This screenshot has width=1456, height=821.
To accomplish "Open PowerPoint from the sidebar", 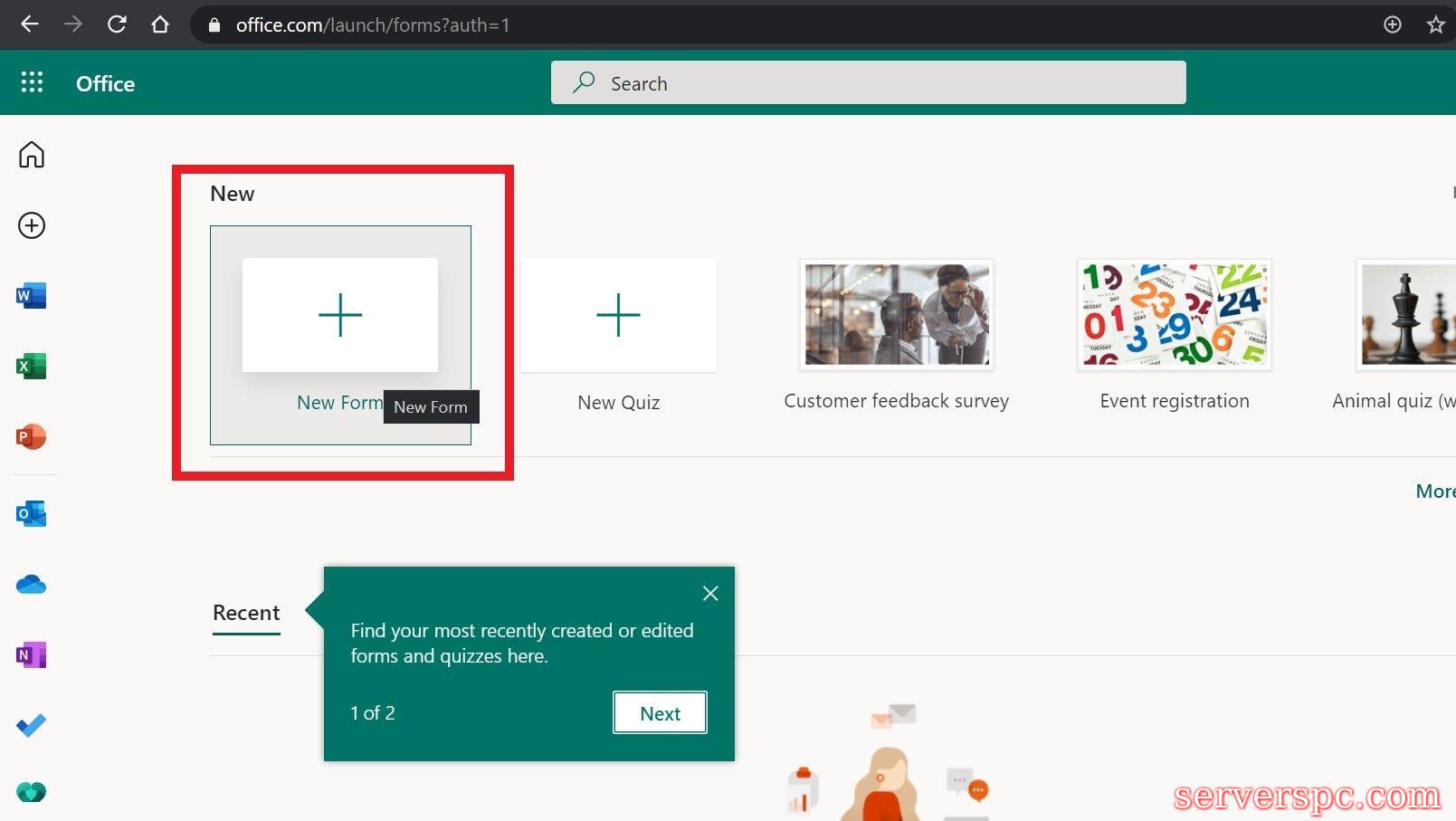I will [x=32, y=437].
